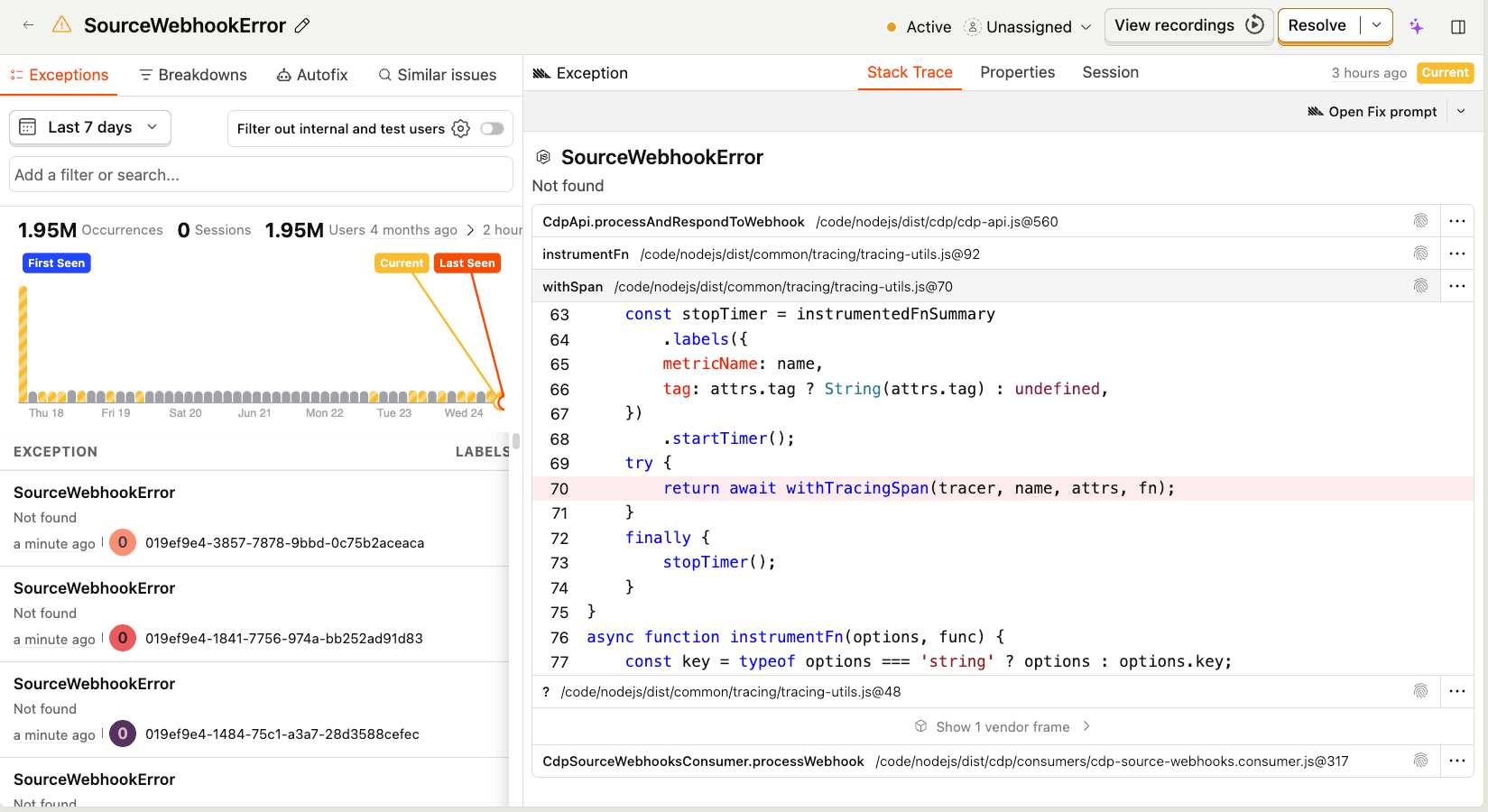Viewport: 1488px width, 812px height.
Task: Switch to the Exceptions tab
Action: (x=60, y=75)
